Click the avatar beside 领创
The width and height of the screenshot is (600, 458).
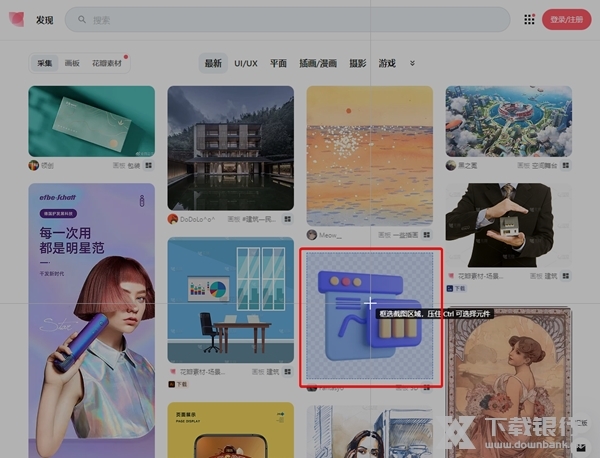pyautogui.click(x=34, y=165)
